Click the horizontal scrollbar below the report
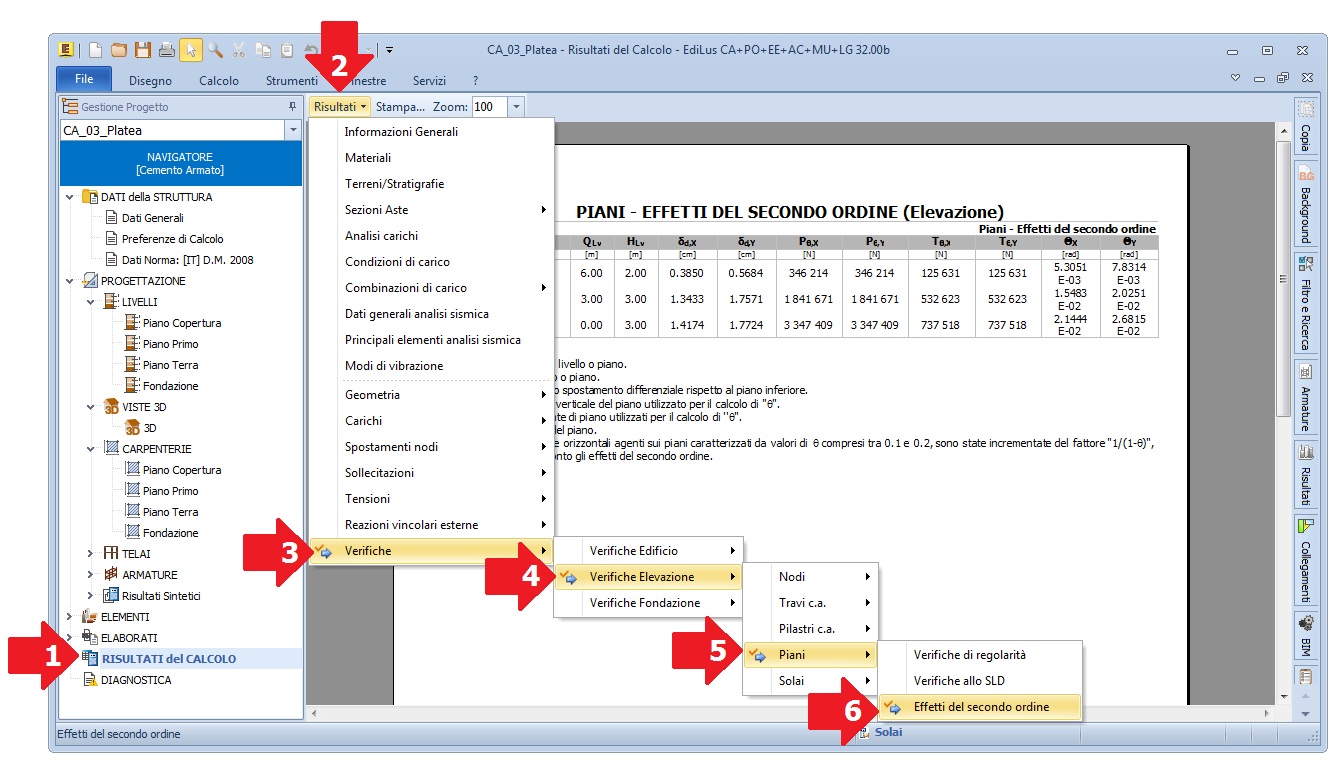The height and width of the screenshot is (764, 1337). tap(792, 712)
